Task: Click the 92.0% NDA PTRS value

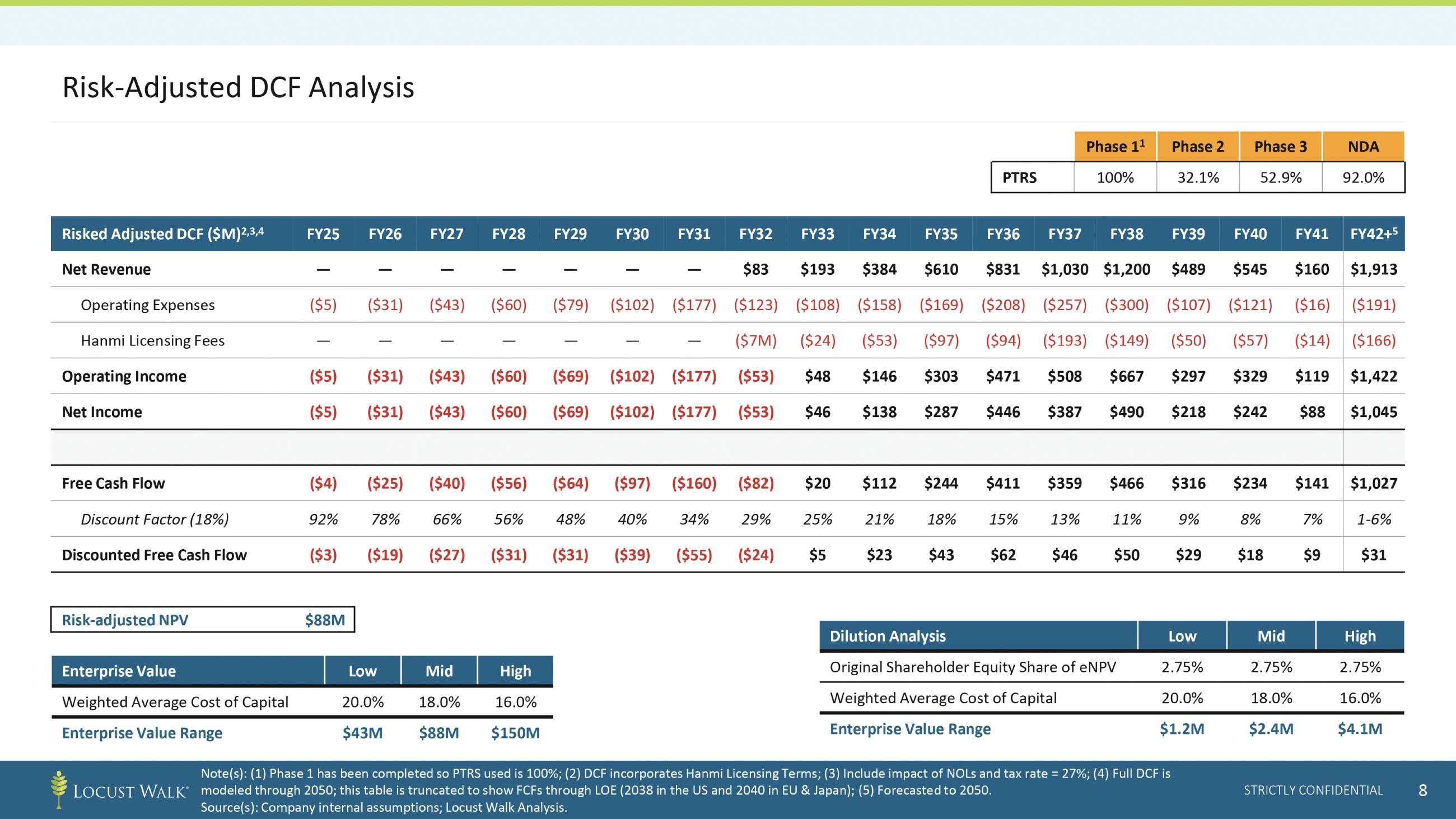Action: point(1362,177)
